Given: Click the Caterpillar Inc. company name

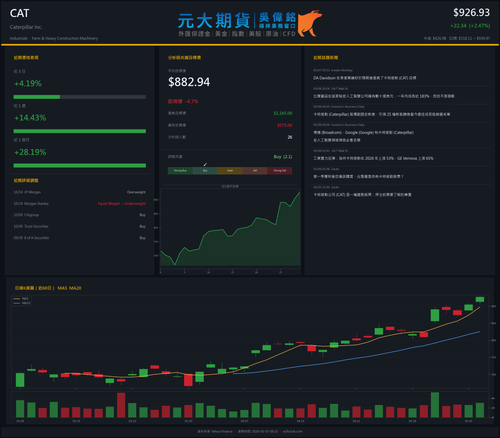Looking at the screenshot, I should (26, 27).
